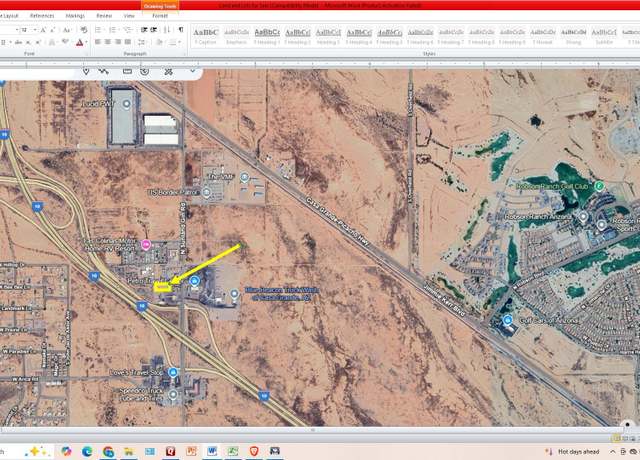
Task: Click the Sort button in Paragraph group
Action: [167, 30]
